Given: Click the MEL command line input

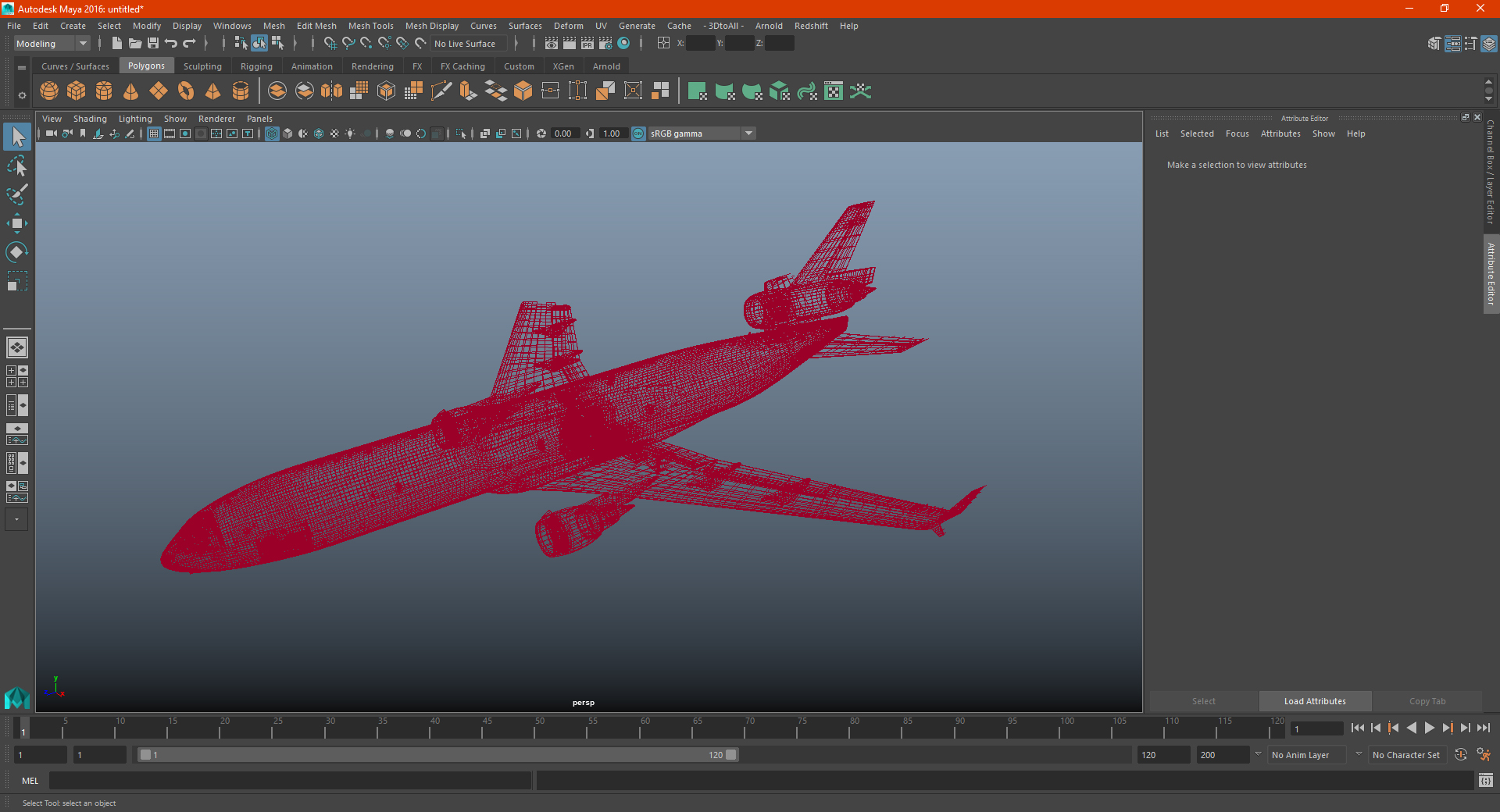Looking at the screenshot, I should tap(291, 781).
